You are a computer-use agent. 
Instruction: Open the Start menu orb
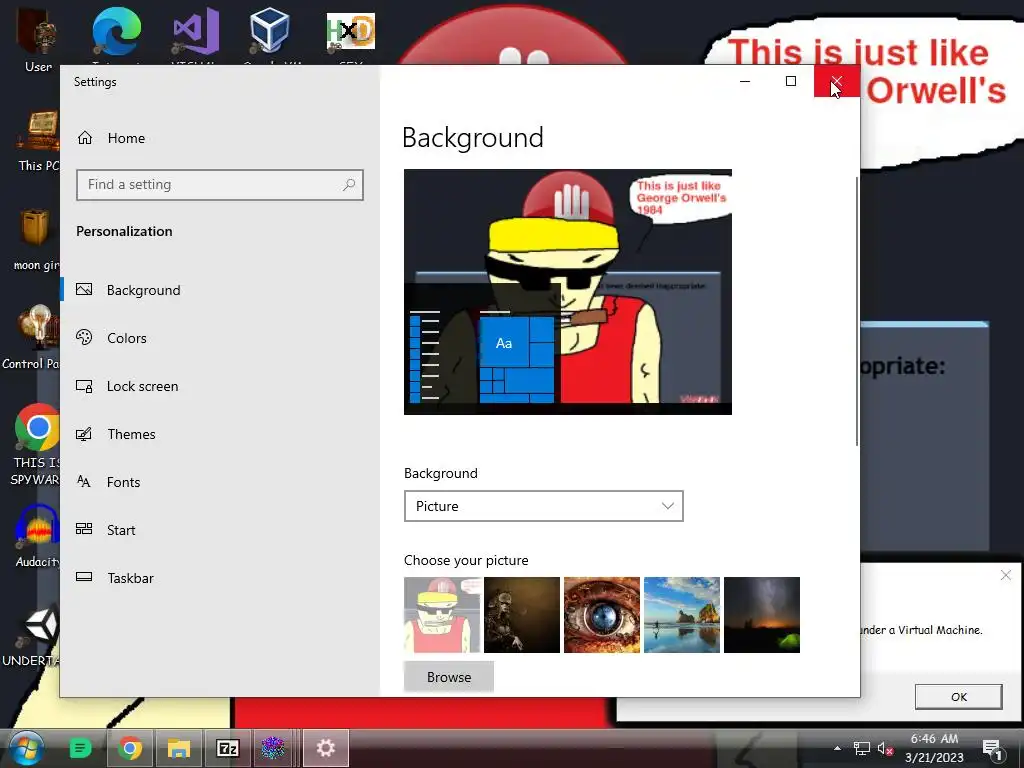[x=26, y=748]
